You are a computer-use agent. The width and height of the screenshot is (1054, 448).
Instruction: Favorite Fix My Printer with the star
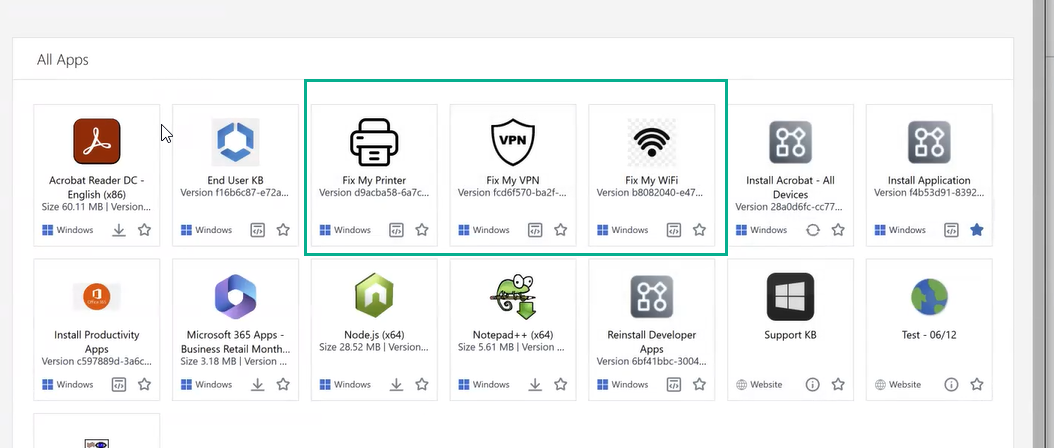(x=422, y=230)
